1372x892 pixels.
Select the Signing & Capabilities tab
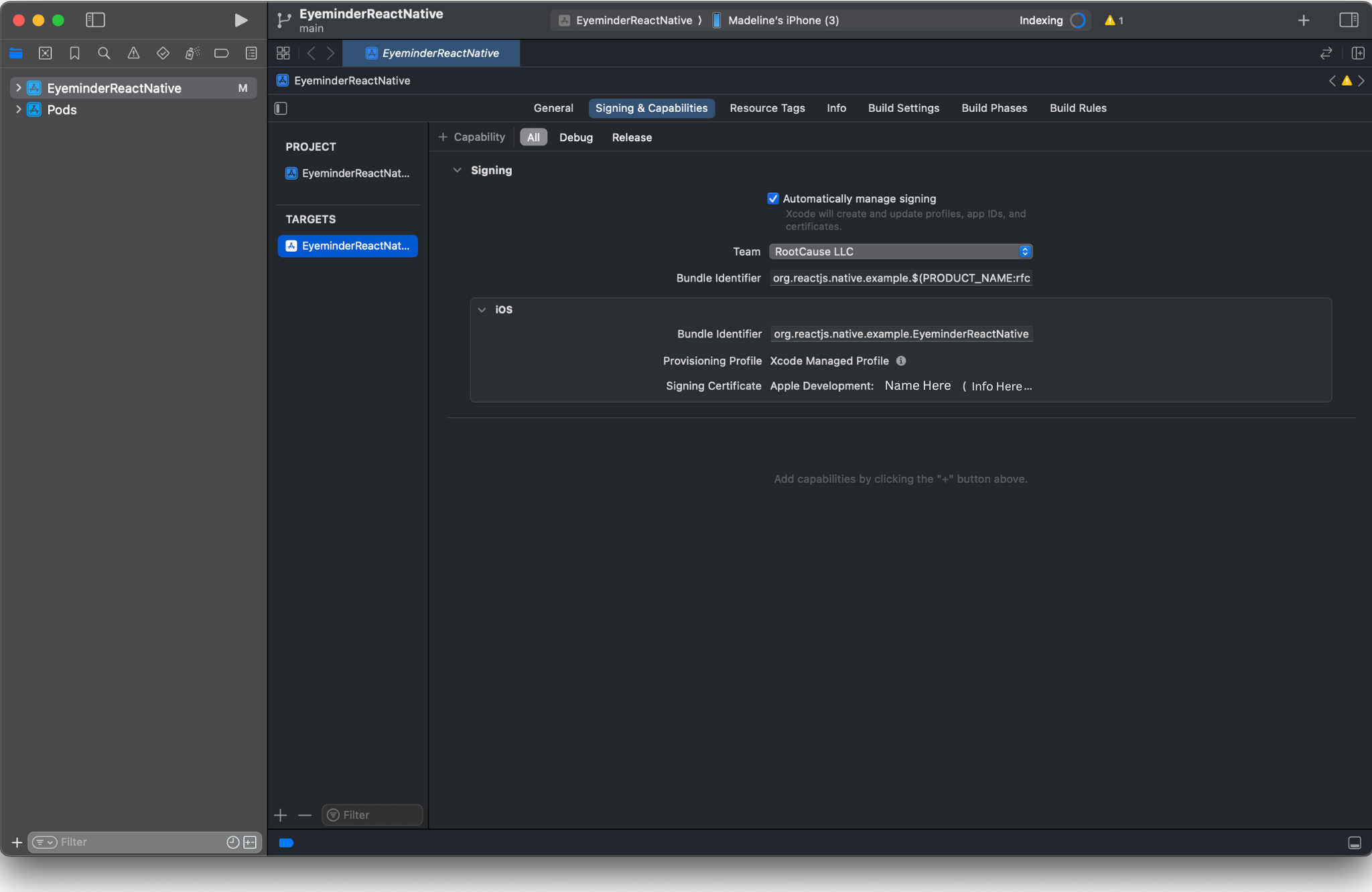(x=651, y=108)
